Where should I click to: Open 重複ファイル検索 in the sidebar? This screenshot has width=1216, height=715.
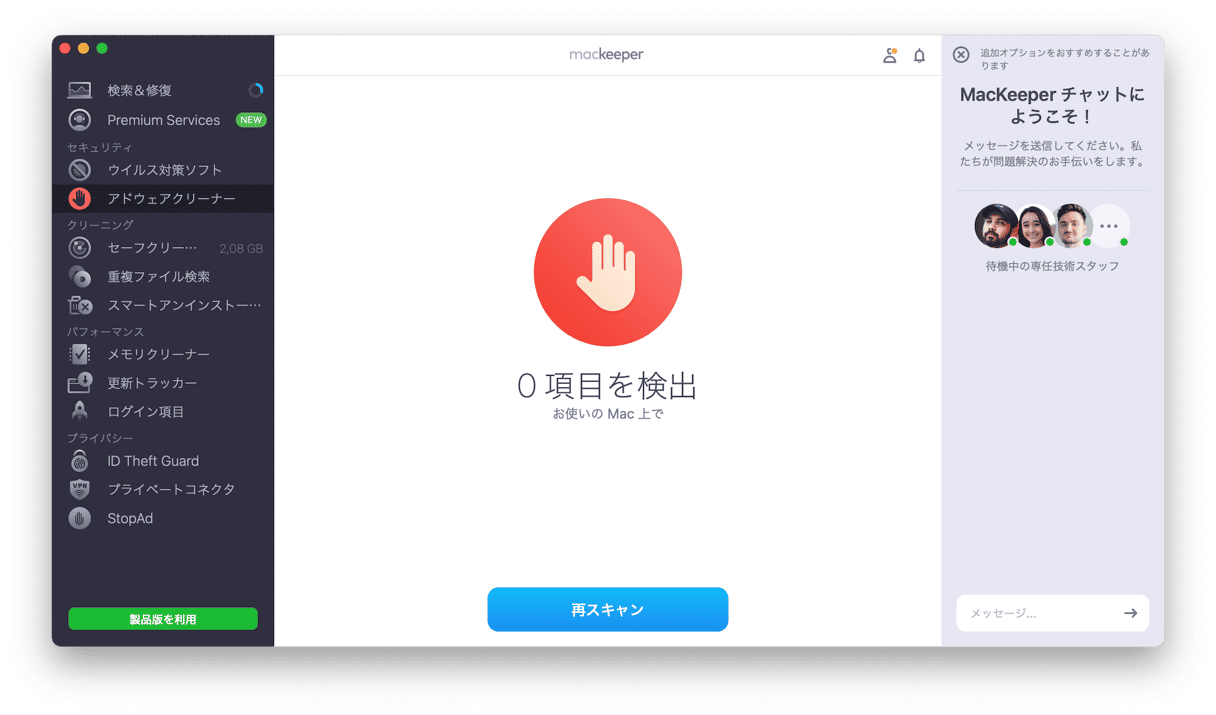pos(162,276)
